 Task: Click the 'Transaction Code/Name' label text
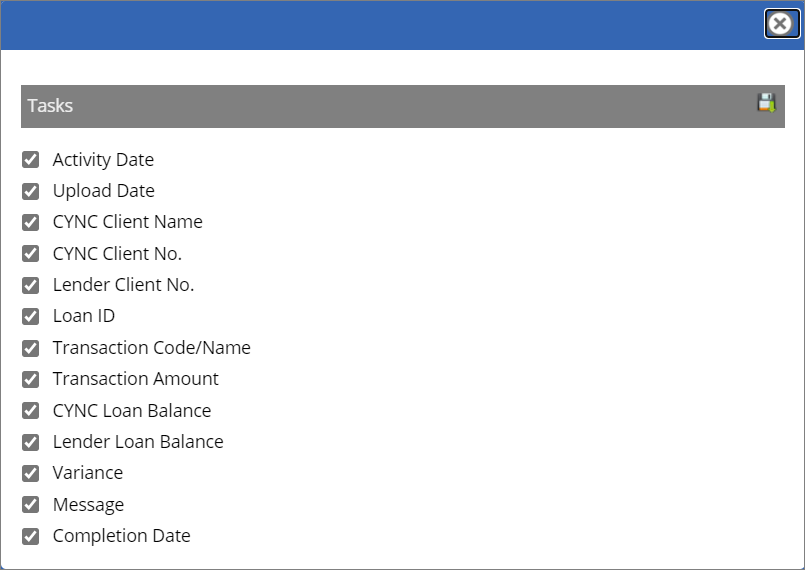pos(151,348)
